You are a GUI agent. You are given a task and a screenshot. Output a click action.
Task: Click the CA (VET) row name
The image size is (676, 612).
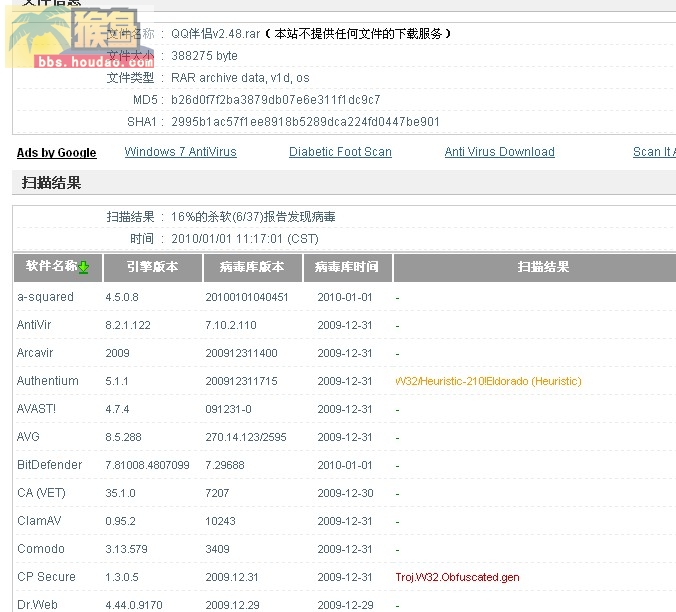[x=41, y=493]
